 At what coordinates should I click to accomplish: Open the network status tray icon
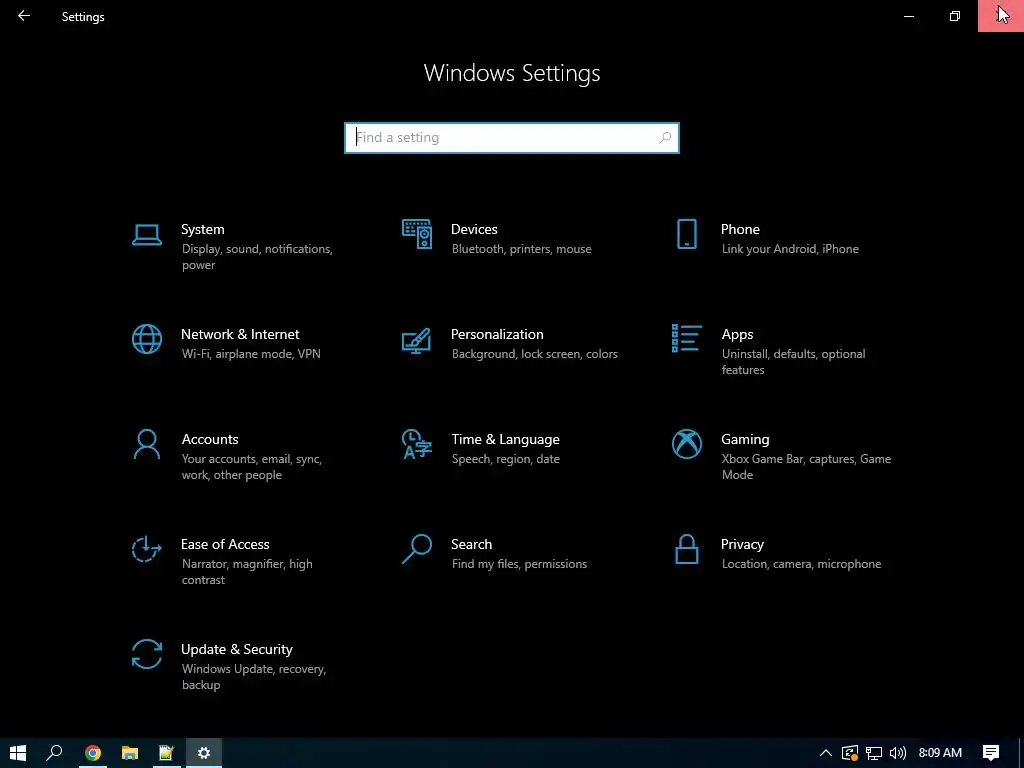tap(874, 753)
